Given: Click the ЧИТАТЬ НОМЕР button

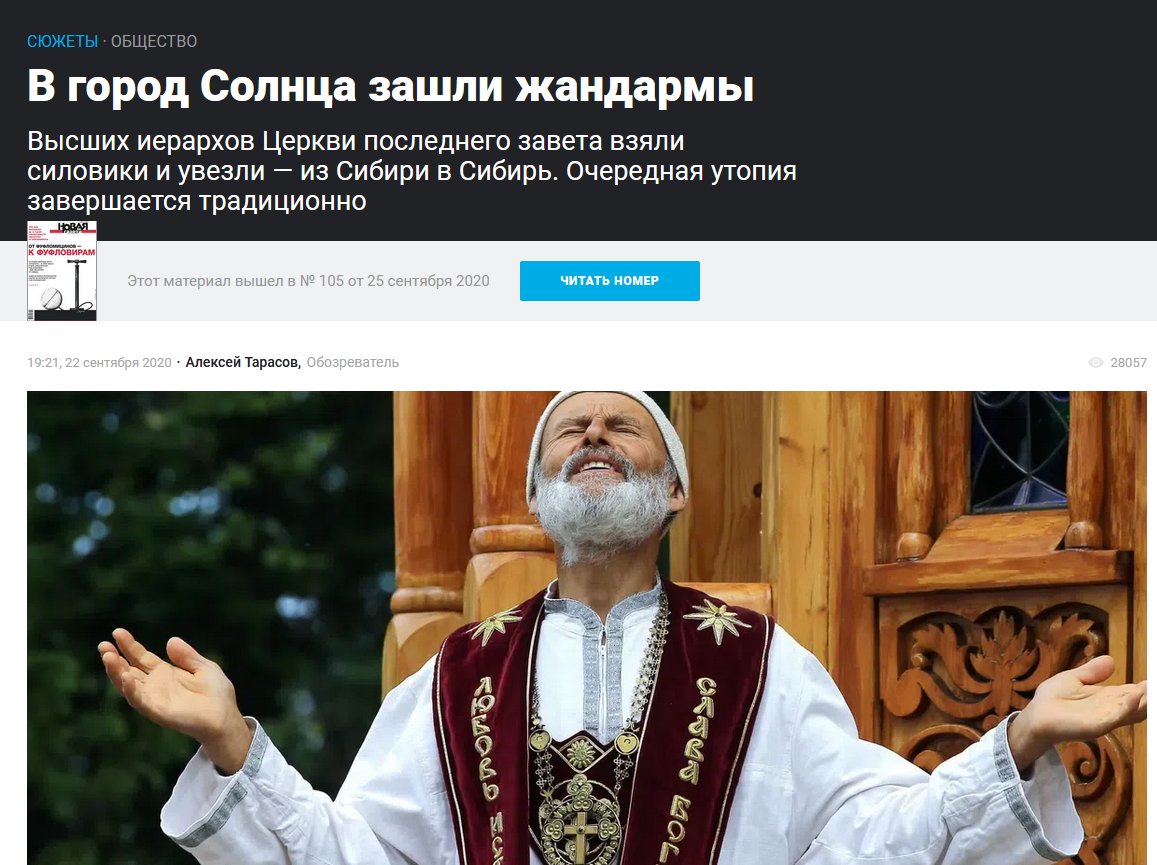Looking at the screenshot, I should coord(609,280).
